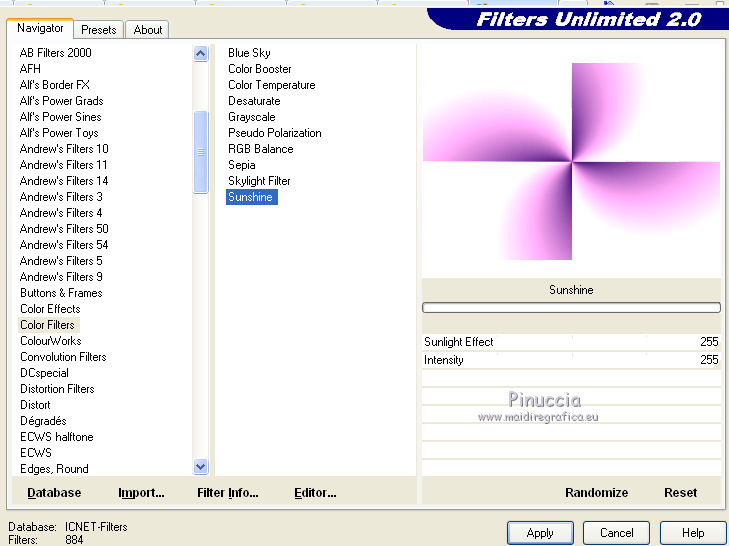Choose the highlighted Sunshine filter

[252, 197]
